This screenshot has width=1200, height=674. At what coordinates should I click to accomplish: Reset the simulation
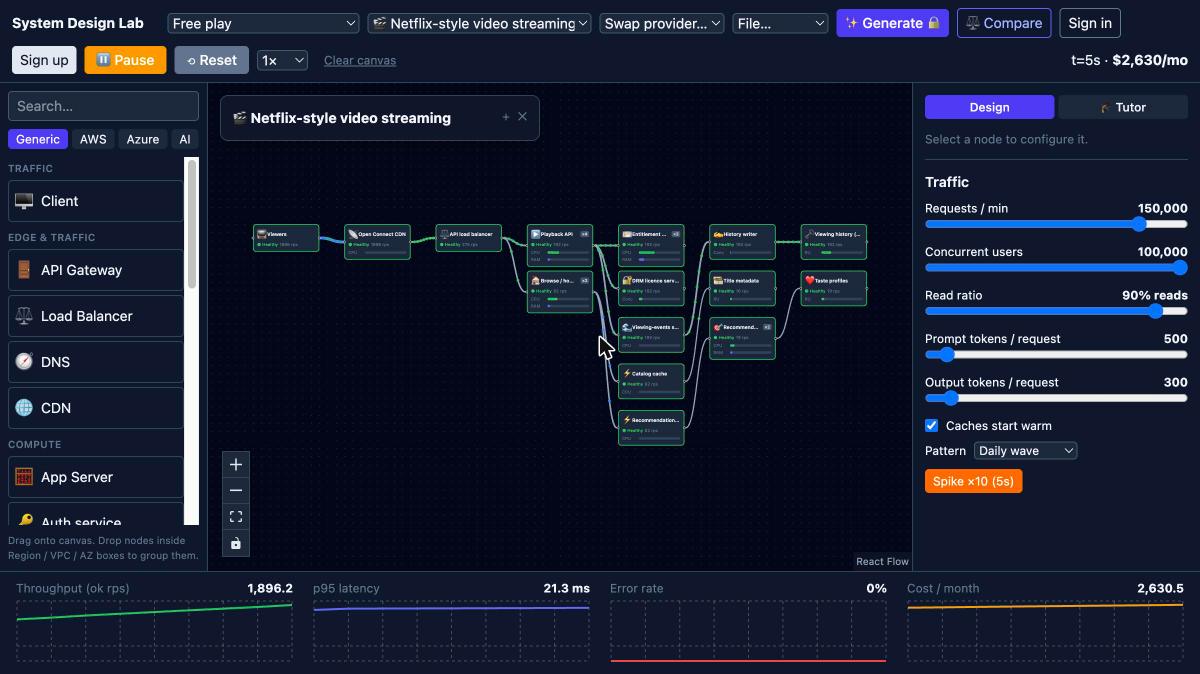(x=211, y=60)
